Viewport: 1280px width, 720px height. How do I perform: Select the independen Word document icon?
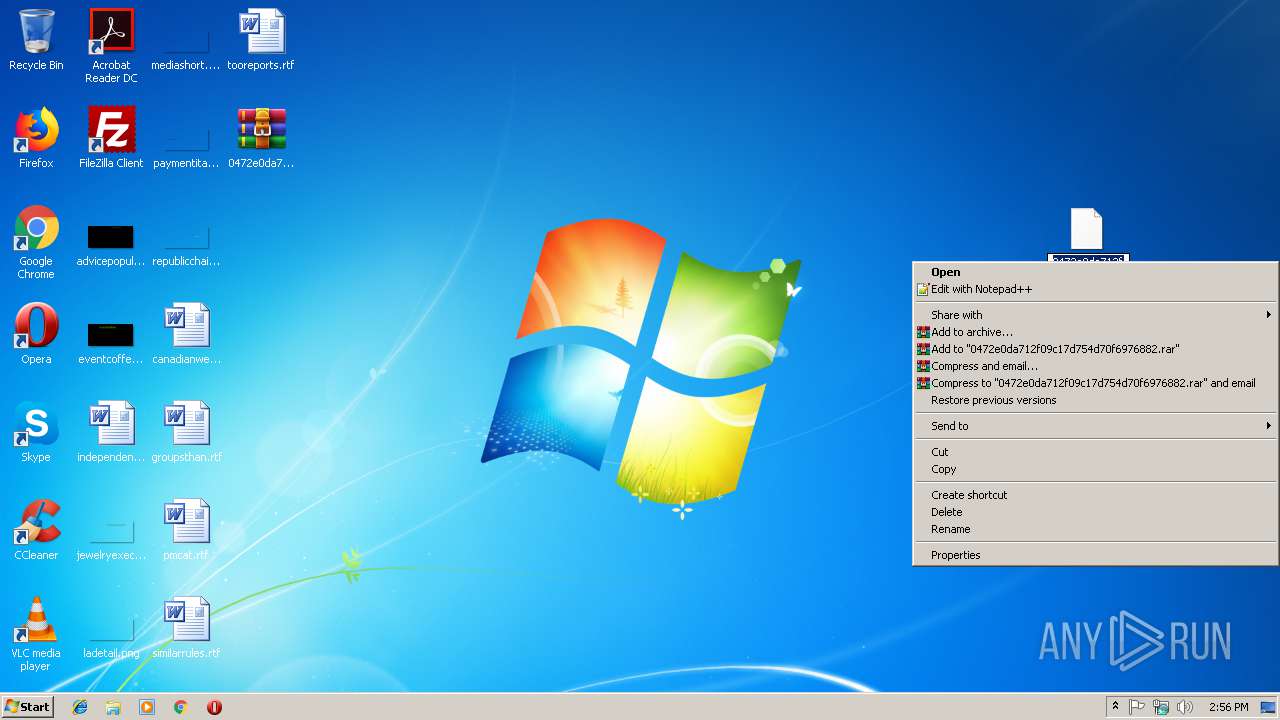111,432
